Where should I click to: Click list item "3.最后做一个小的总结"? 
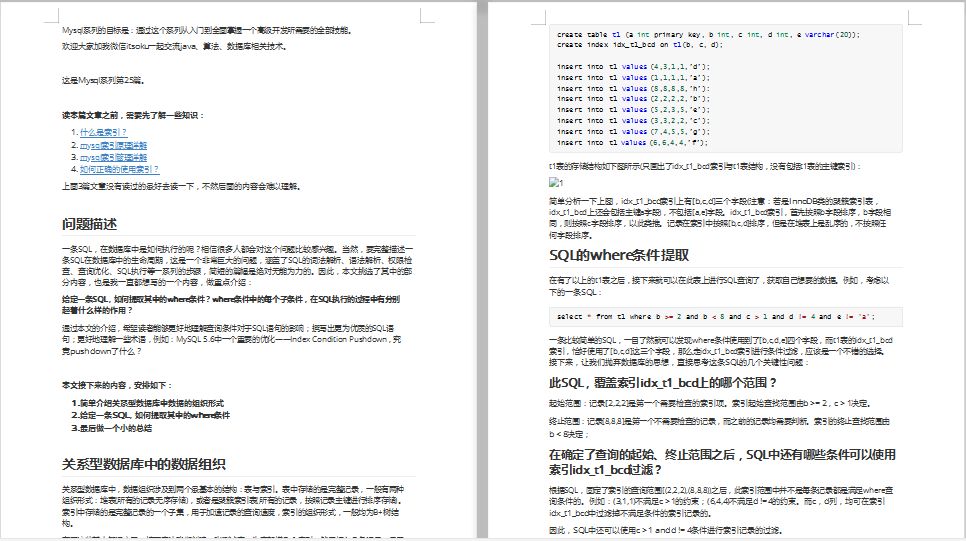point(112,428)
